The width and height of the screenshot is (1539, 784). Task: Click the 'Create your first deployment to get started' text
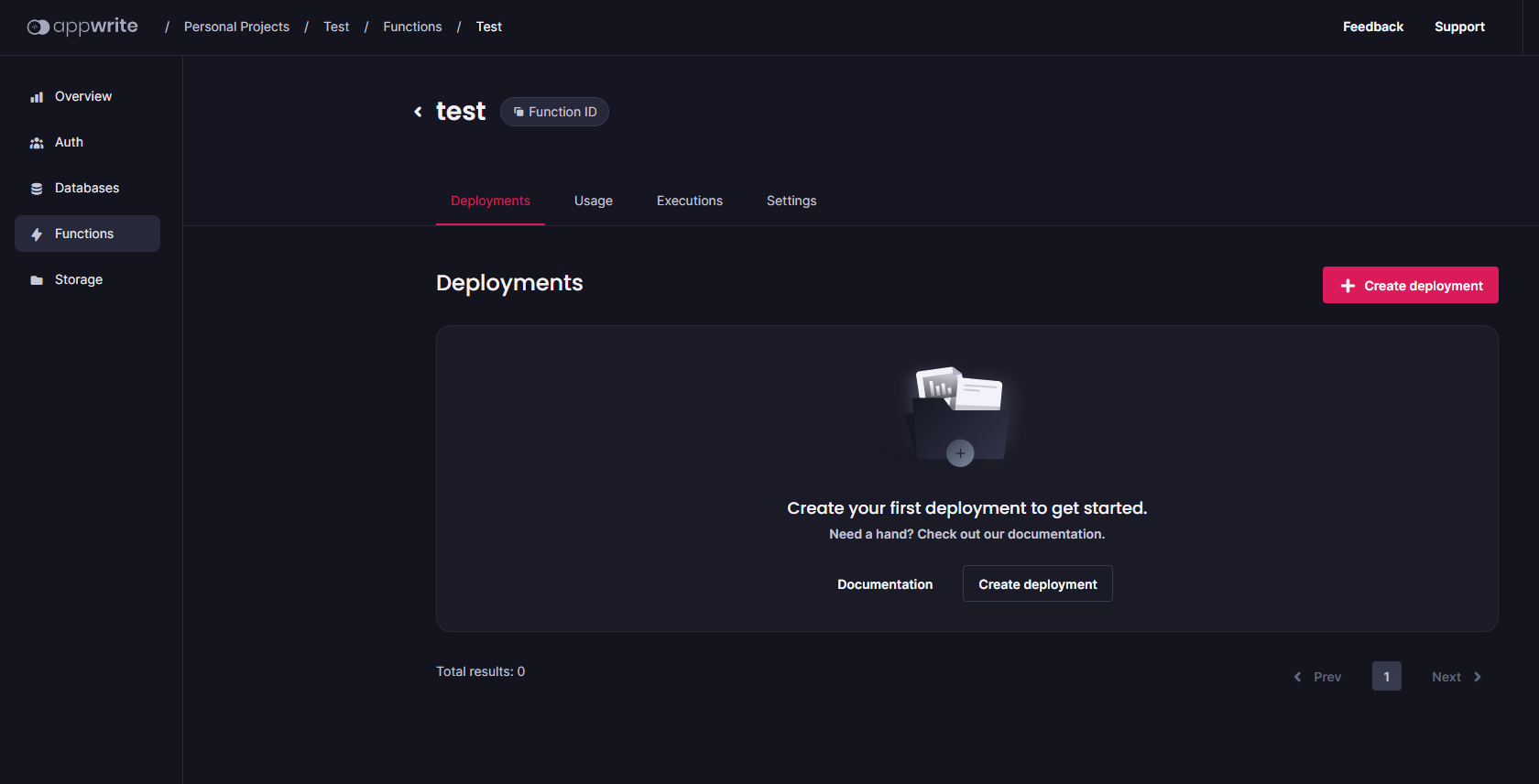(967, 508)
